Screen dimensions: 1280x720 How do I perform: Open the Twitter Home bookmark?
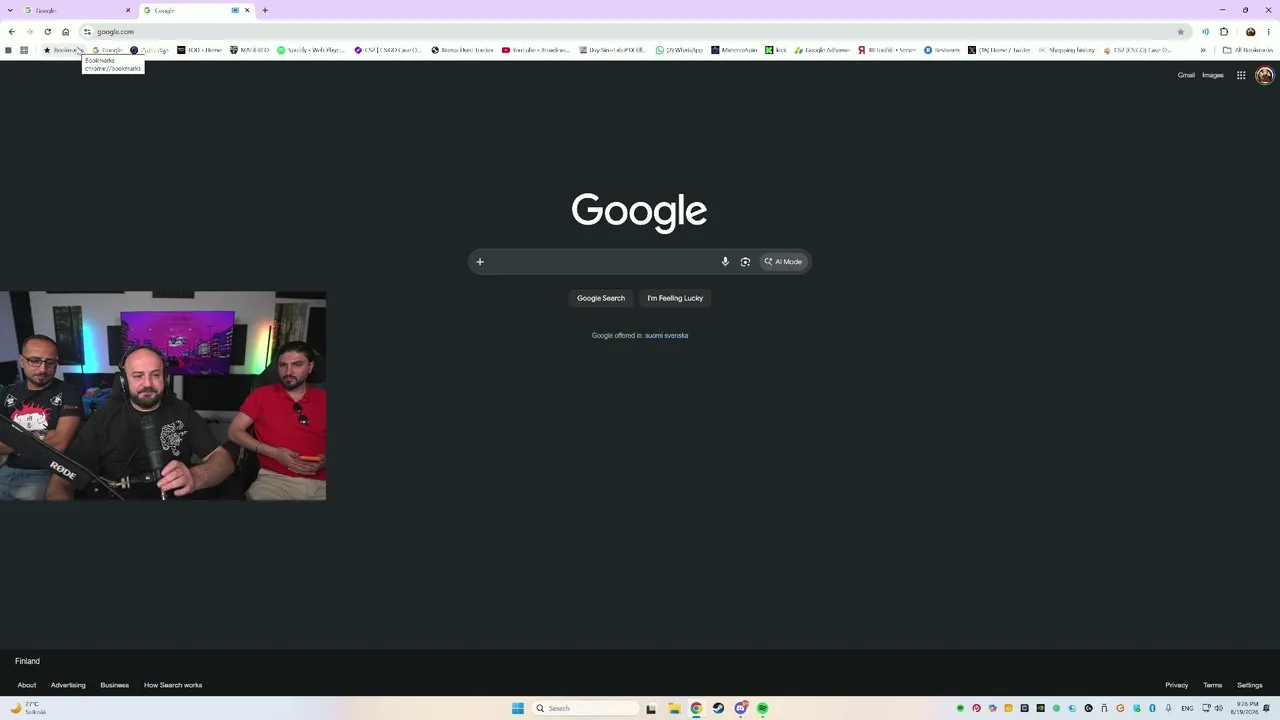(x=999, y=50)
